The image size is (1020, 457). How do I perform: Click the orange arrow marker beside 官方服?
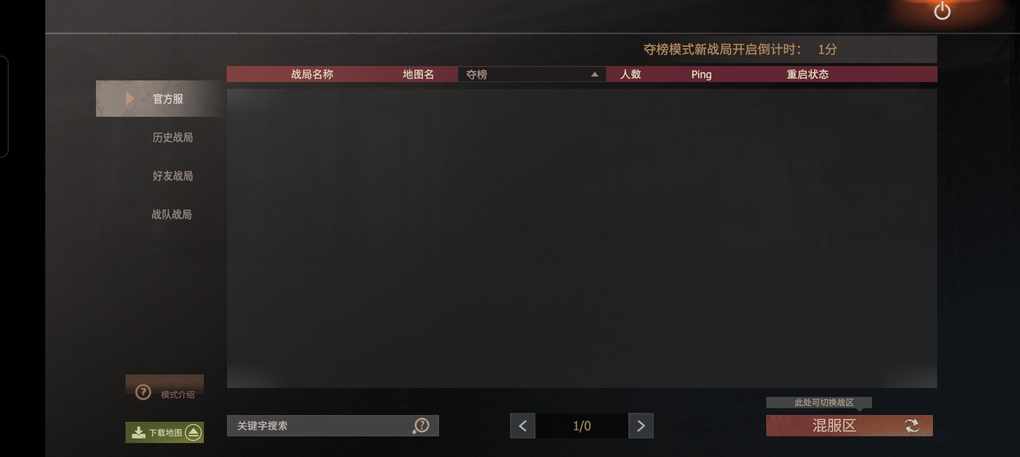pos(130,99)
